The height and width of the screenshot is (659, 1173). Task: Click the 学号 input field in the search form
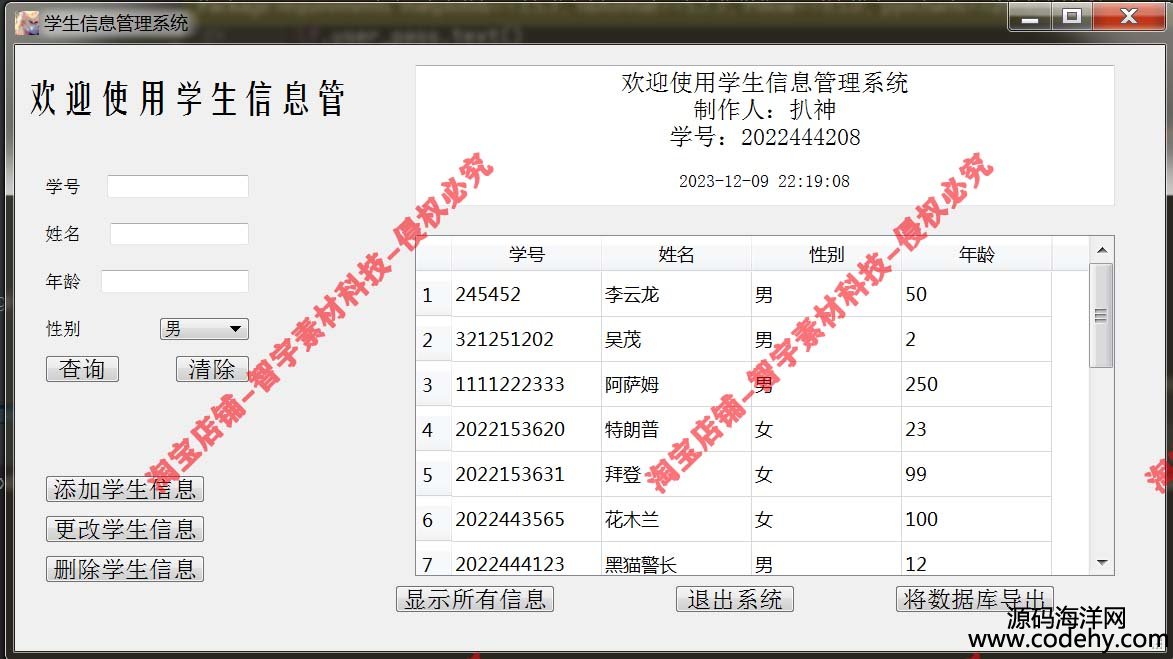178,186
